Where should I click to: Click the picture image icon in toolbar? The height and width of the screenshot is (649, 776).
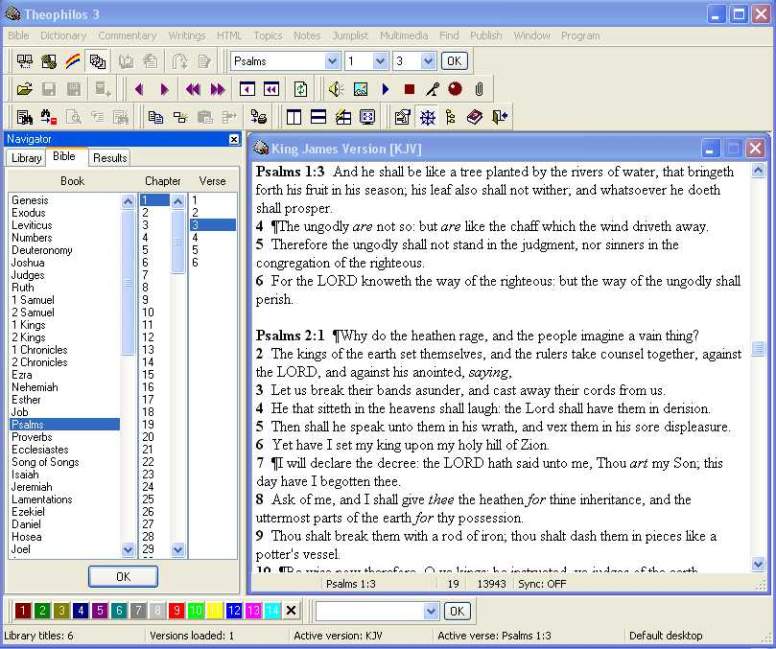(x=360, y=89)
